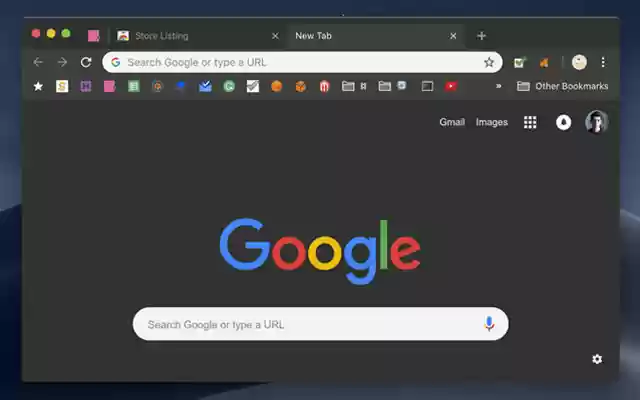Screen dimensions: 640x400
Task: Open the green circular C bookmark
Action: tap(229, 86)
